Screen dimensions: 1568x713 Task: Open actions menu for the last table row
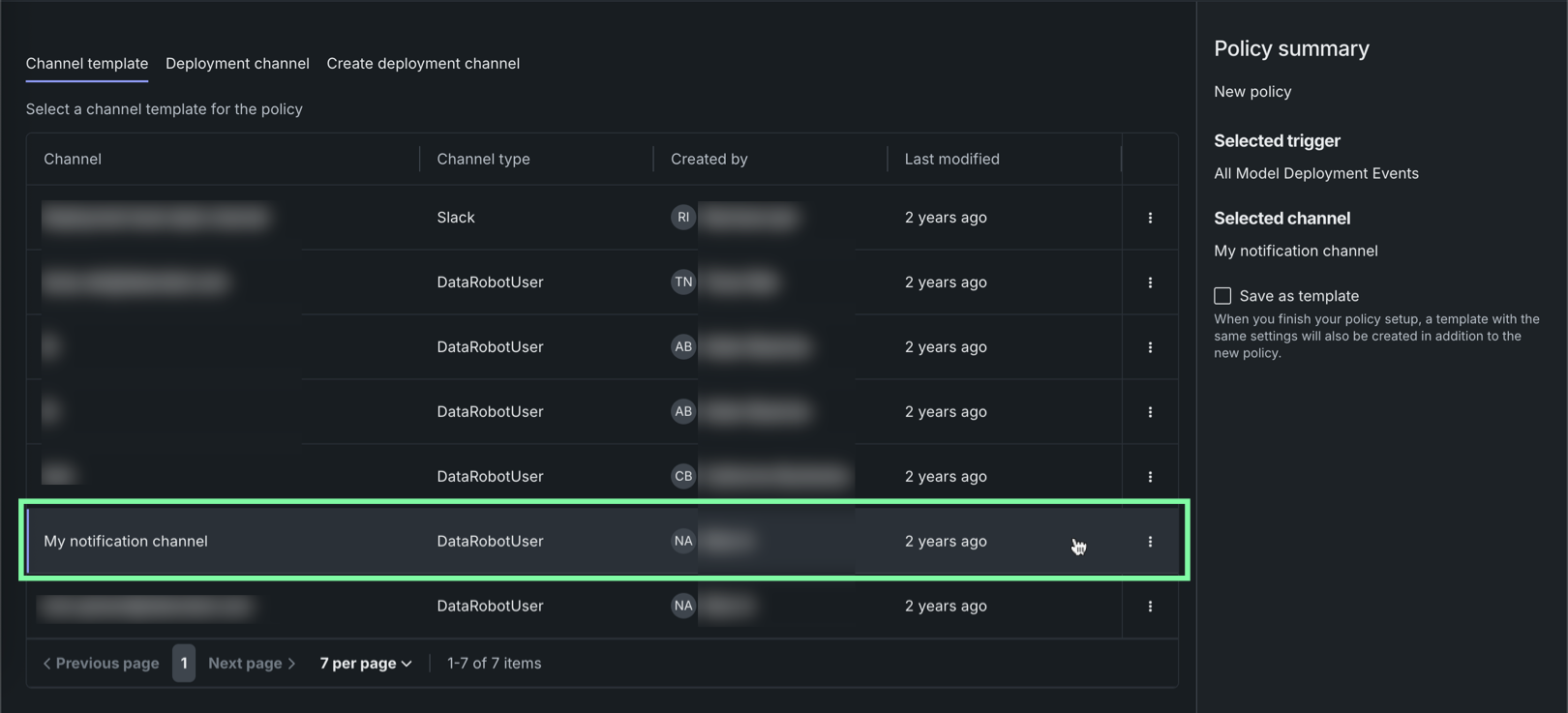tap(1150, 607)
